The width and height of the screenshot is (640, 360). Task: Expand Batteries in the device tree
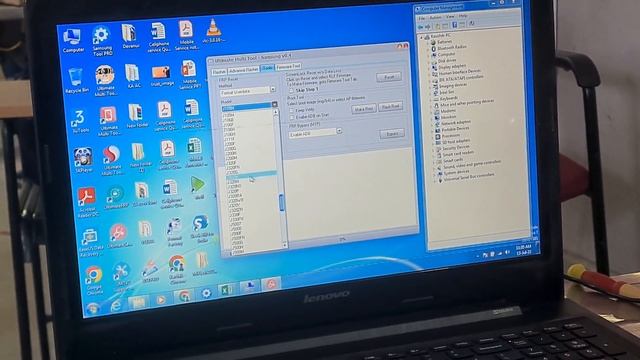coord(428,42)
